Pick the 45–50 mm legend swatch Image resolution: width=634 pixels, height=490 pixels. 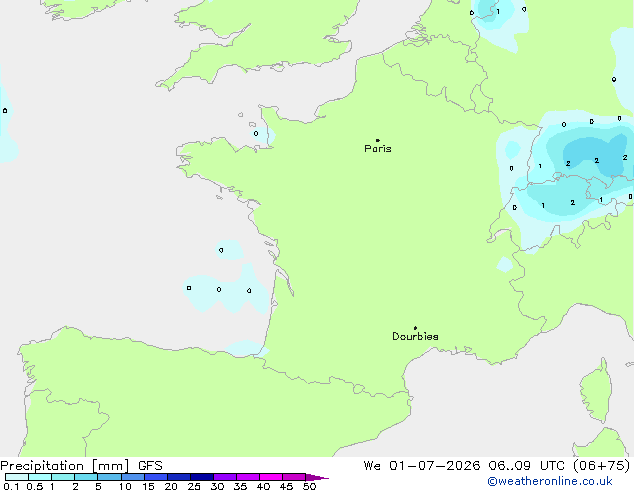tap(294, 477)
